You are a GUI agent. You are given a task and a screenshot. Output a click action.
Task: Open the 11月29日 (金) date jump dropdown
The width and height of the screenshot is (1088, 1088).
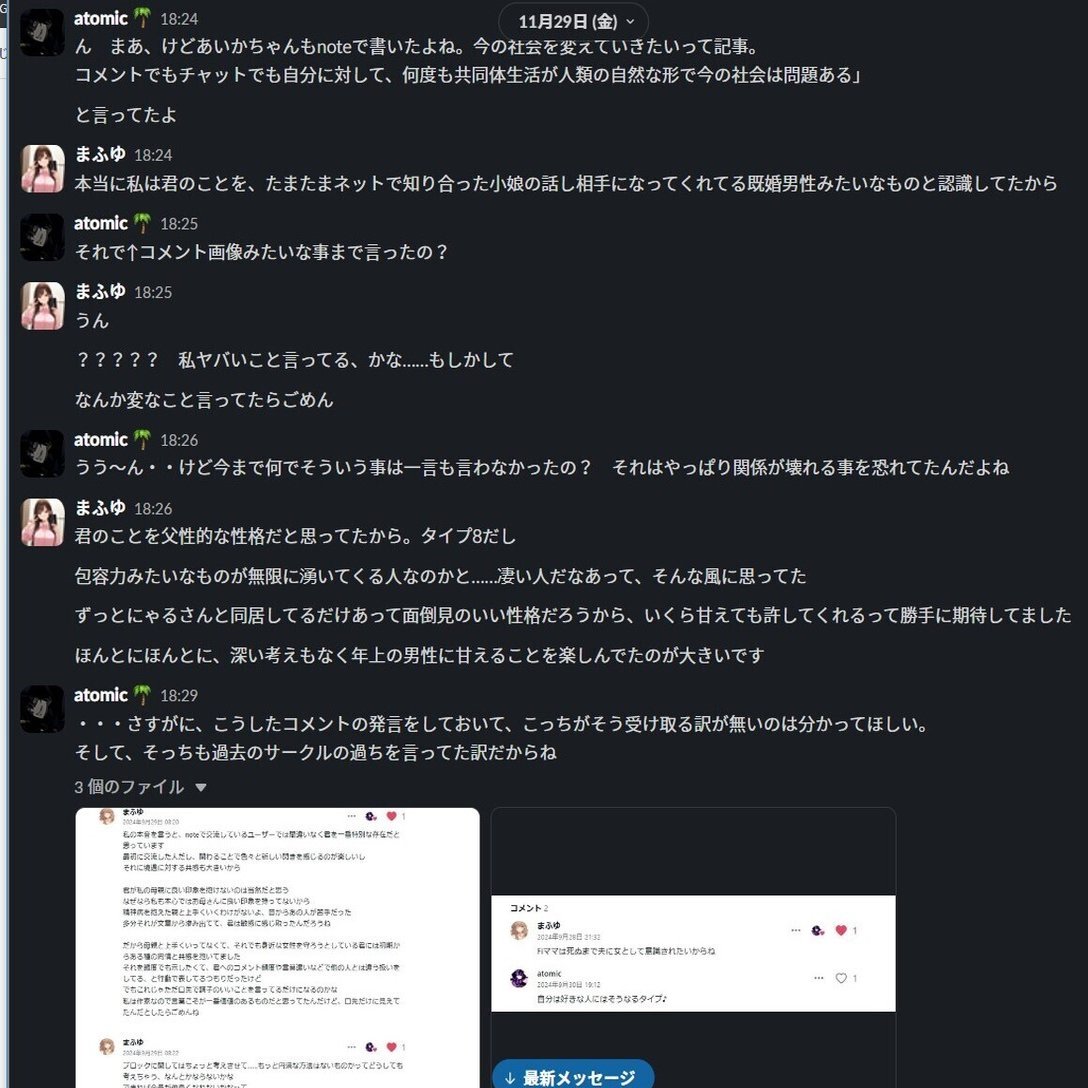point(574,22)
